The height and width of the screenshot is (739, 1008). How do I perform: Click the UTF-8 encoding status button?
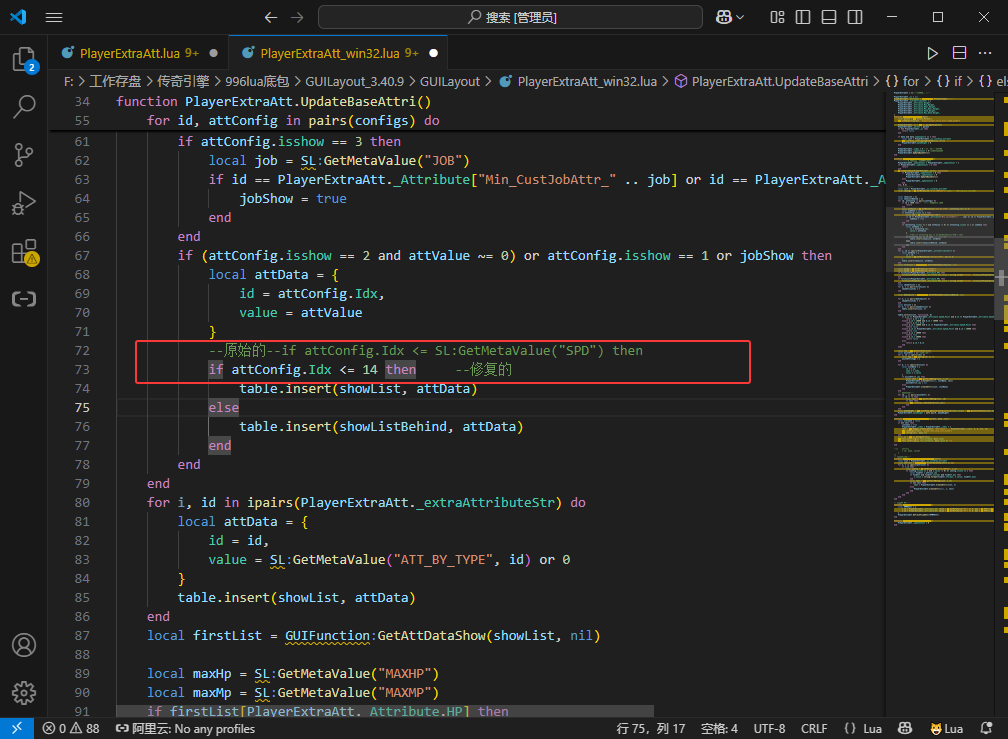point(769,729)
